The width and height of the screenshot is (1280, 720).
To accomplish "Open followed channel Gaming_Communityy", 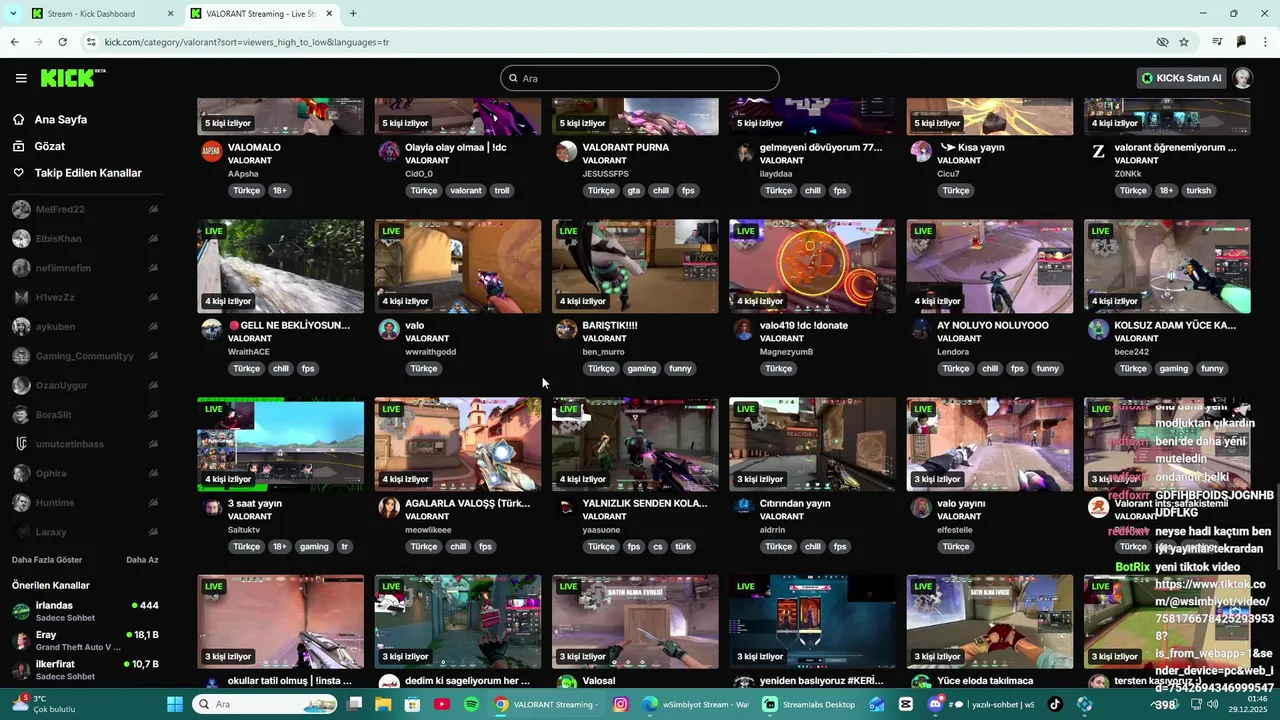I will tap(84, 356).
